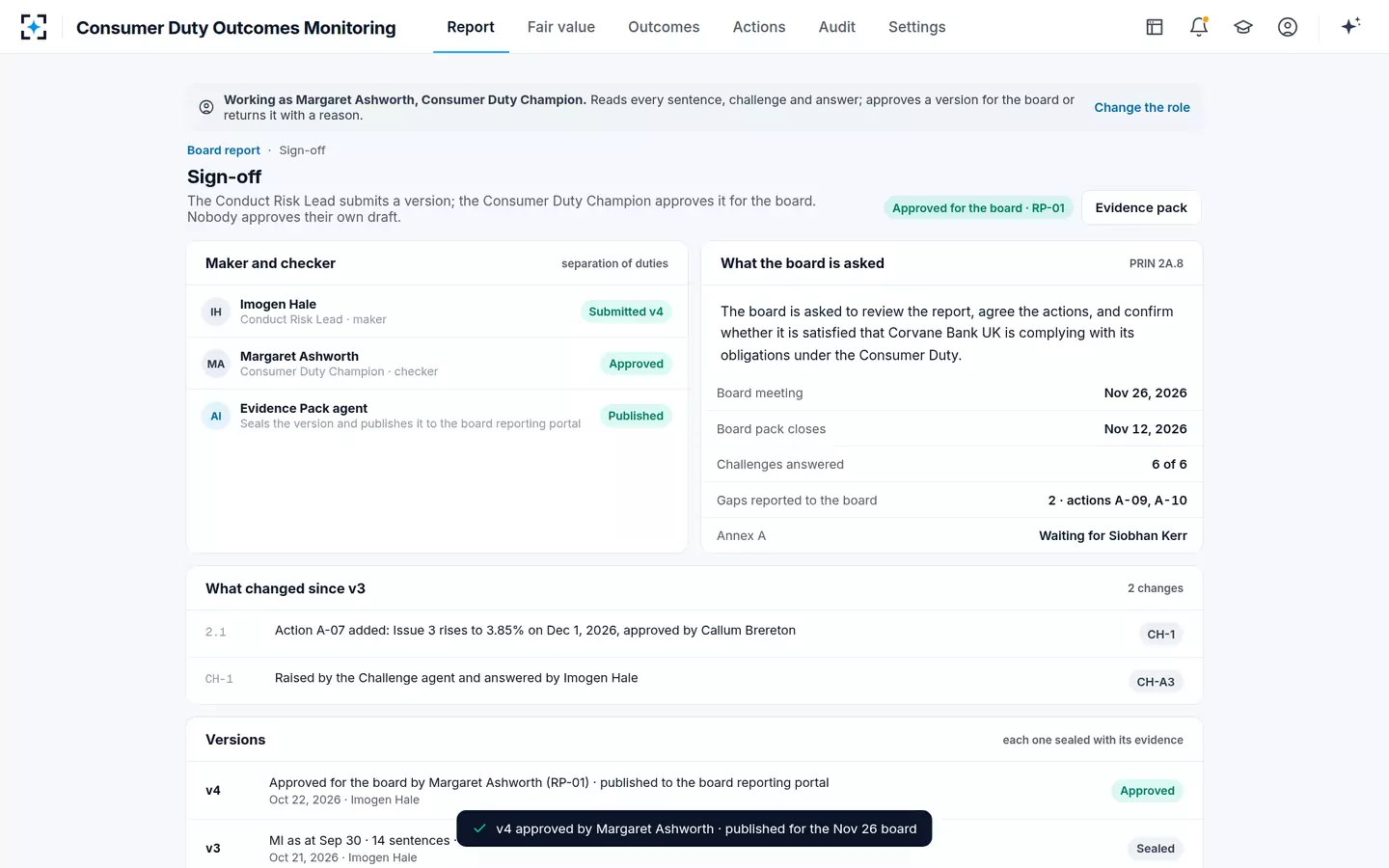Screen dimensions: 1389x868
Task: Open the user account icon
Action: coord(1288,27)
